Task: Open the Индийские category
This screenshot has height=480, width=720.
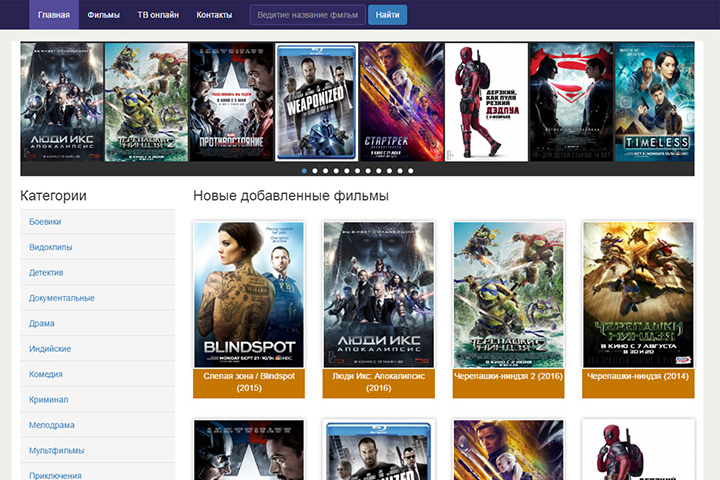Action: (98, 349)
